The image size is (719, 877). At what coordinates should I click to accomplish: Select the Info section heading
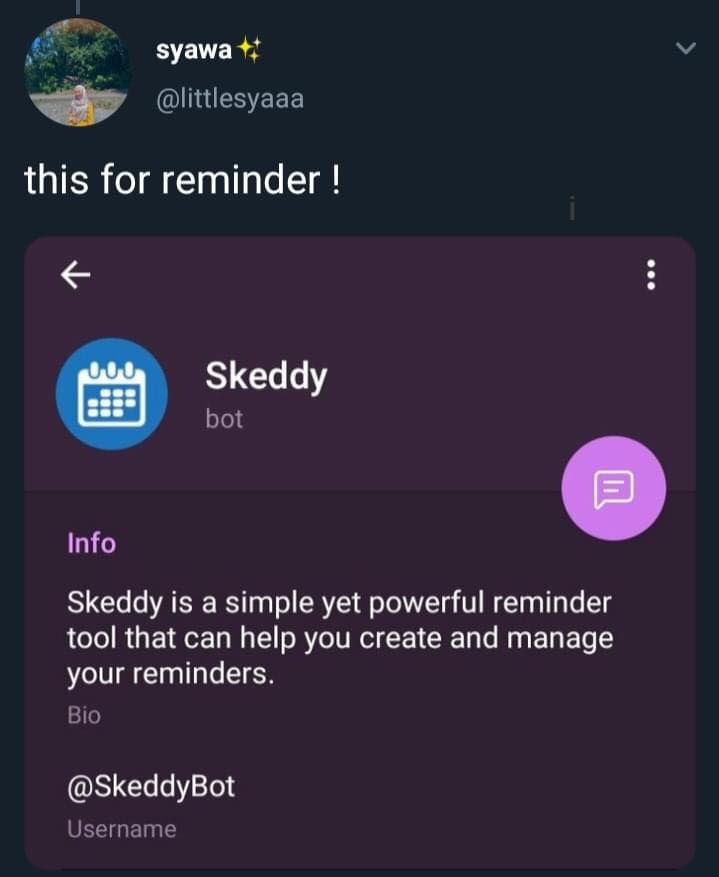point(91,543)
